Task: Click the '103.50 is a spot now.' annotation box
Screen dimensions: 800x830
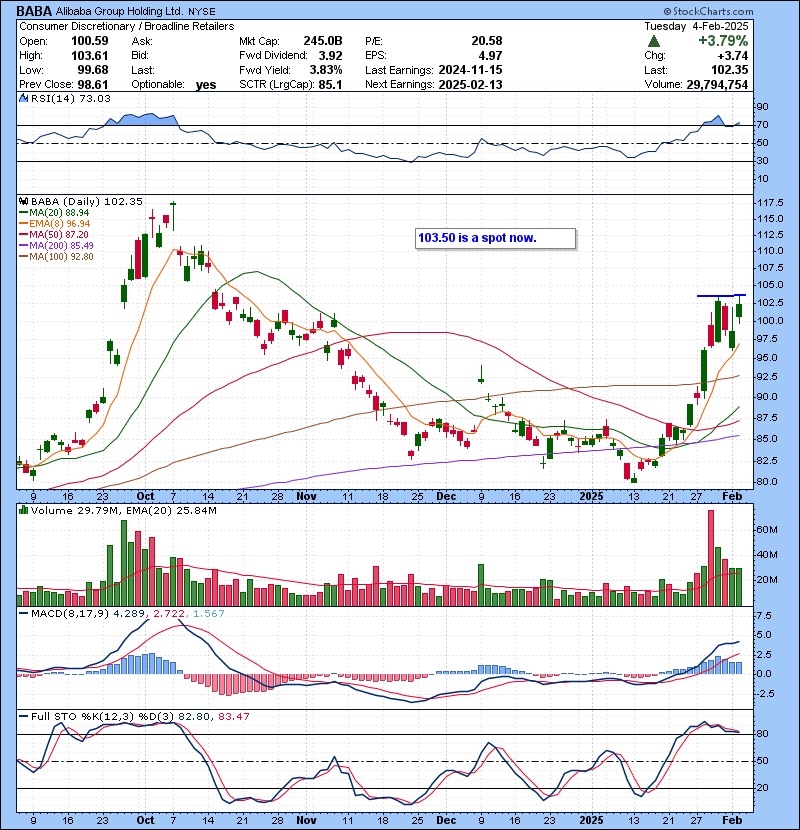Action: 496,238
